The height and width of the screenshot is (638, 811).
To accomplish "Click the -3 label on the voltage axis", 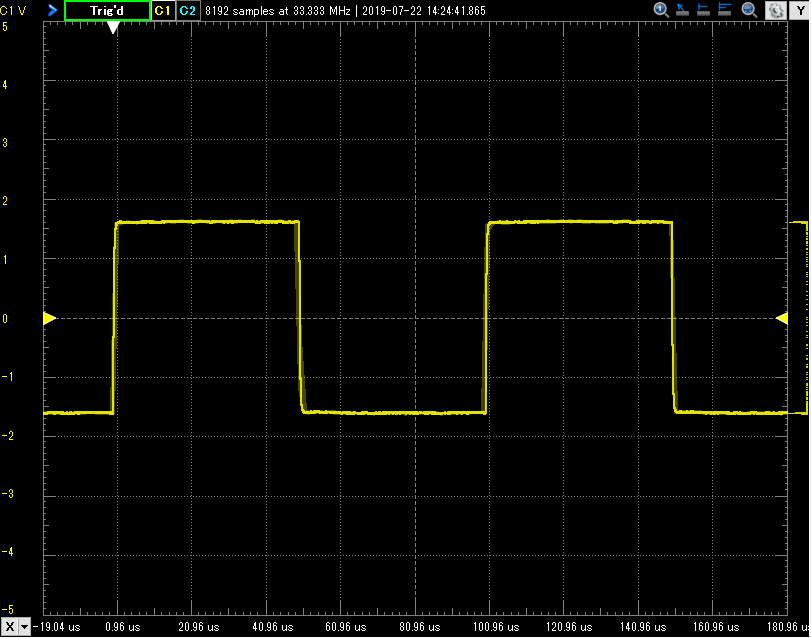I will click(7, 494).
